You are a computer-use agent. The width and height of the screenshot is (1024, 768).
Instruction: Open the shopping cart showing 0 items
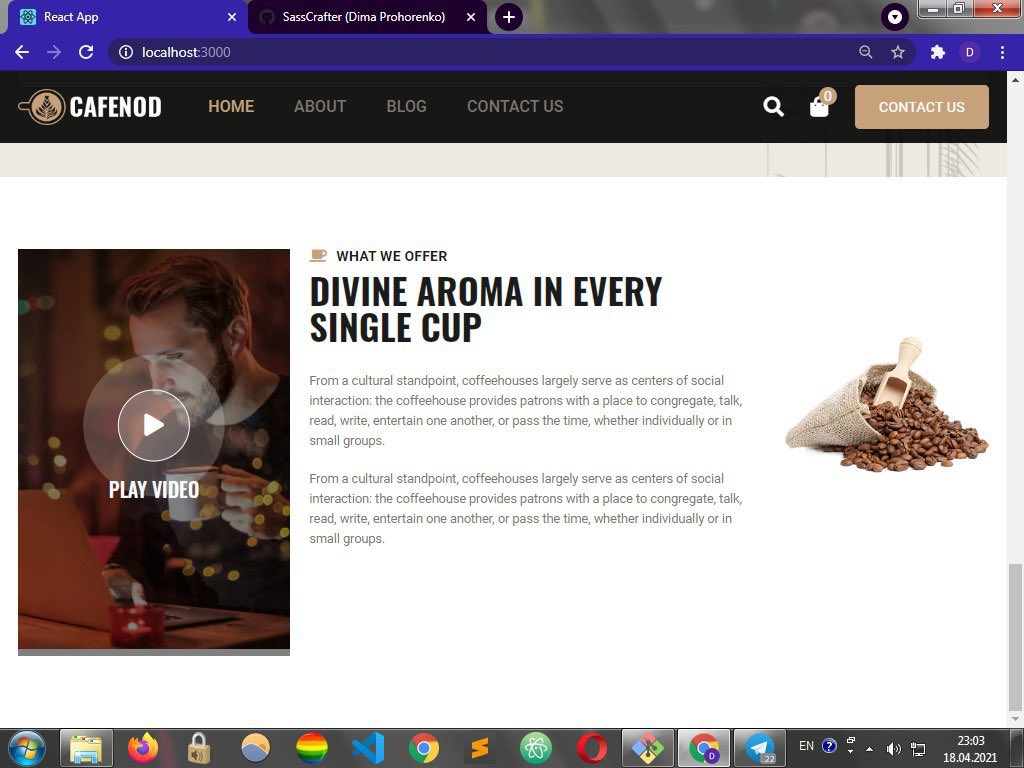pos(819,107)
